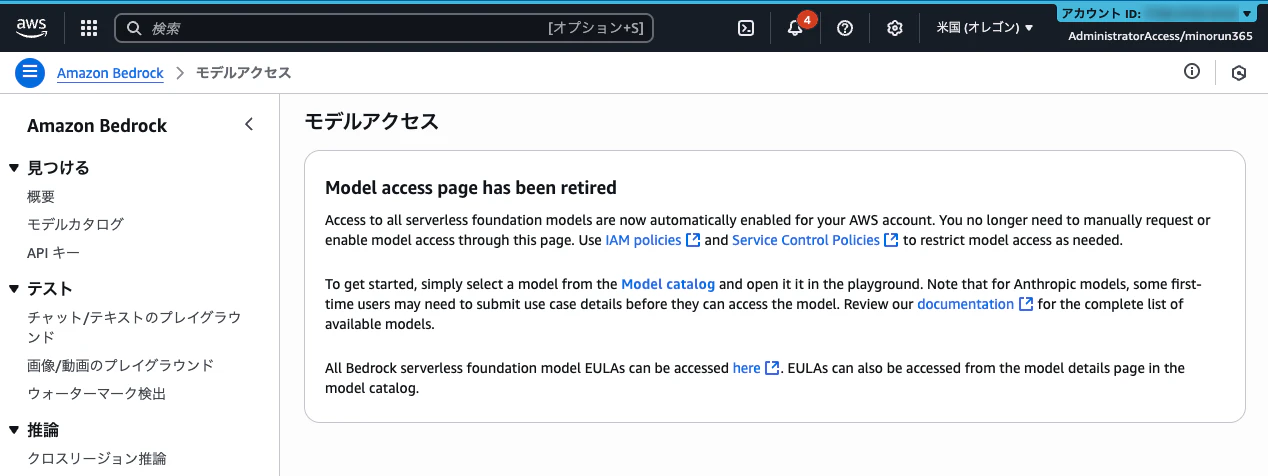Go to Amazon Bedrock breadcrumb link
The height and width of the screenshot is (476, 1268).
(x=110, y=73)
